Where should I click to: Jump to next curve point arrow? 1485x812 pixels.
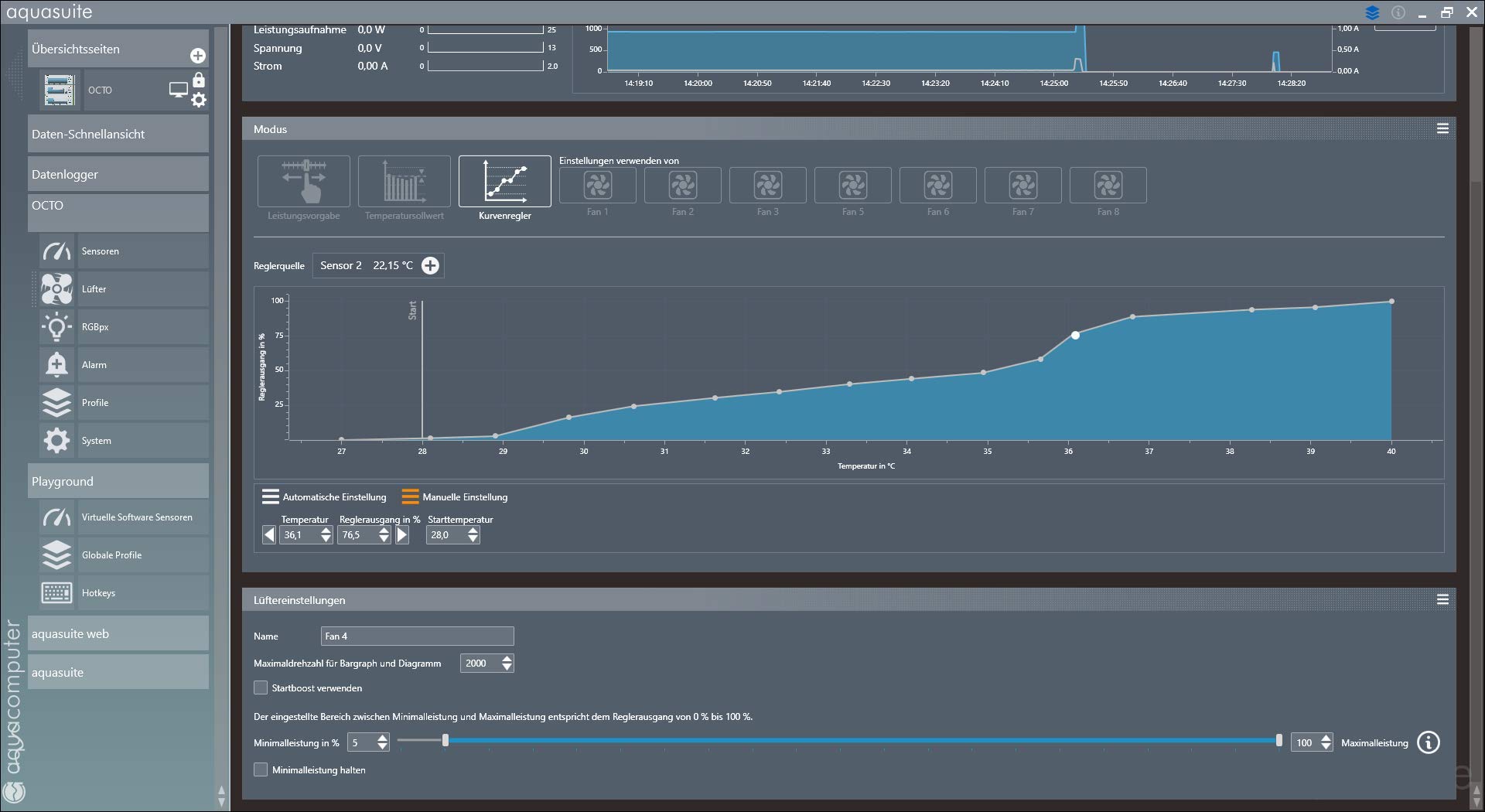[402, 534]
